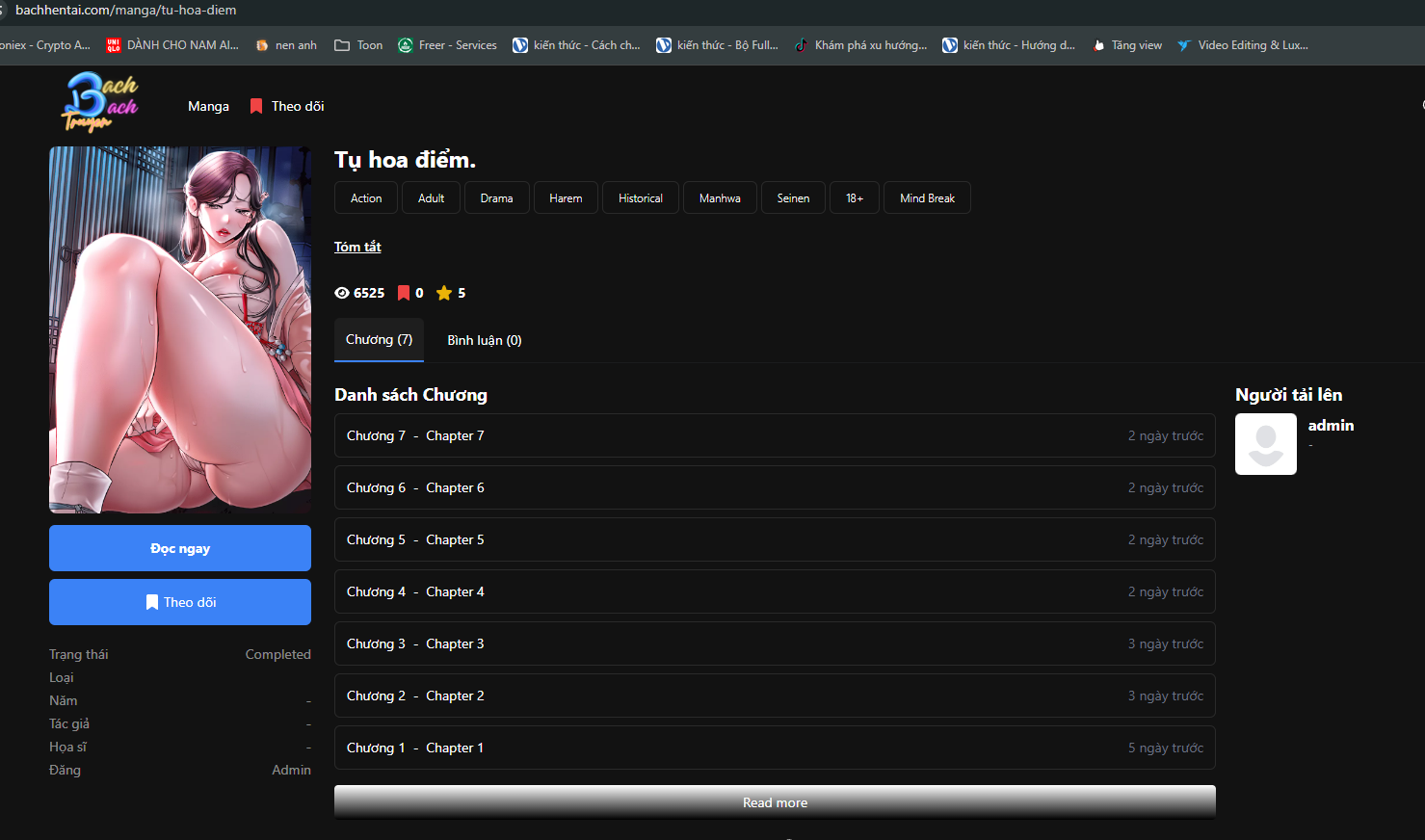Click the Bach Bach Truyen site logo
Image resolution: width=1425 pixels, height=840 pixels.
pos(100,102)
